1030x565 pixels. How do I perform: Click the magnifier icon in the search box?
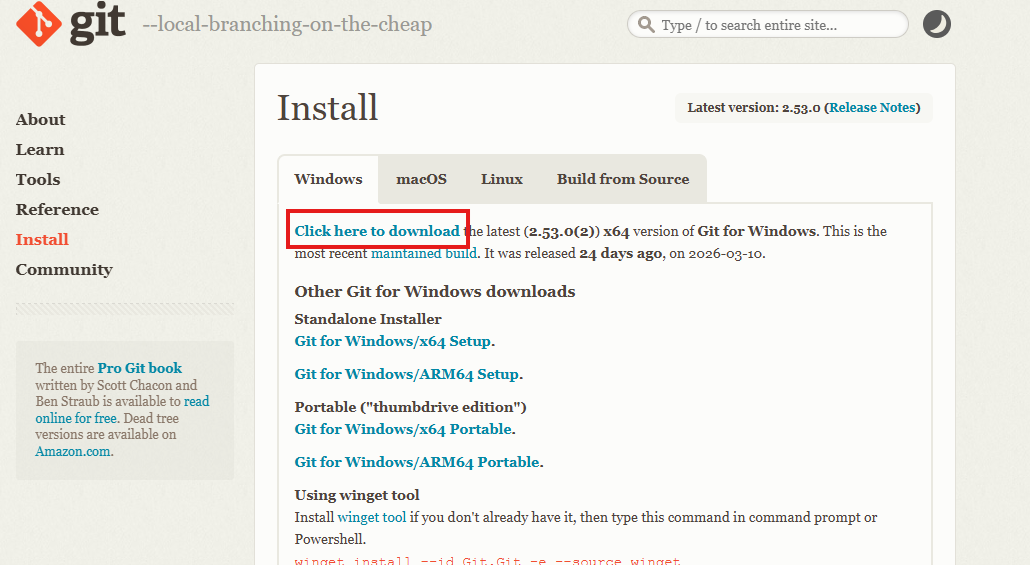pos(646,25)
